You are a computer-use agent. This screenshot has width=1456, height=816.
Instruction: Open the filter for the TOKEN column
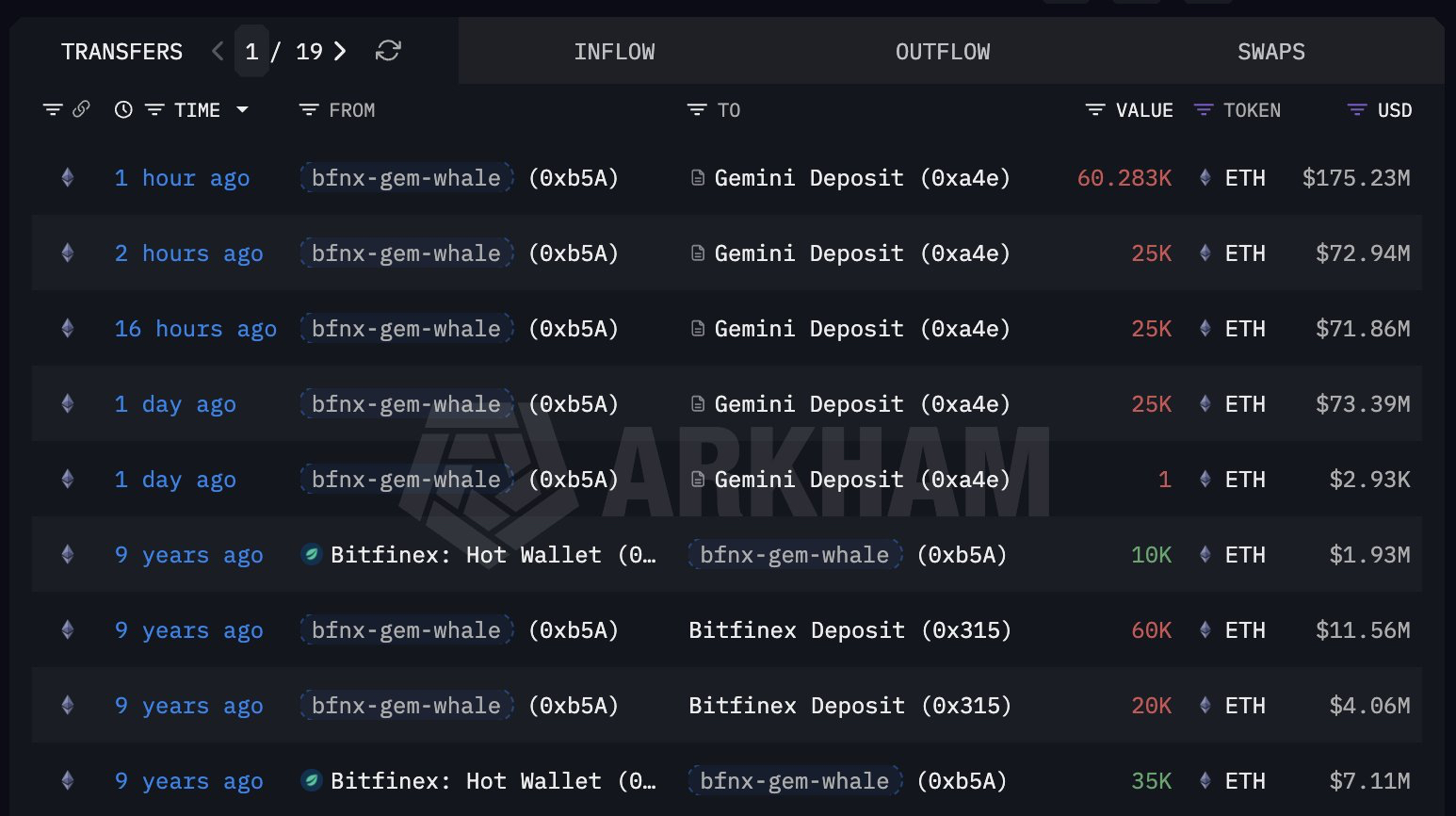(x=1203, y=109)
